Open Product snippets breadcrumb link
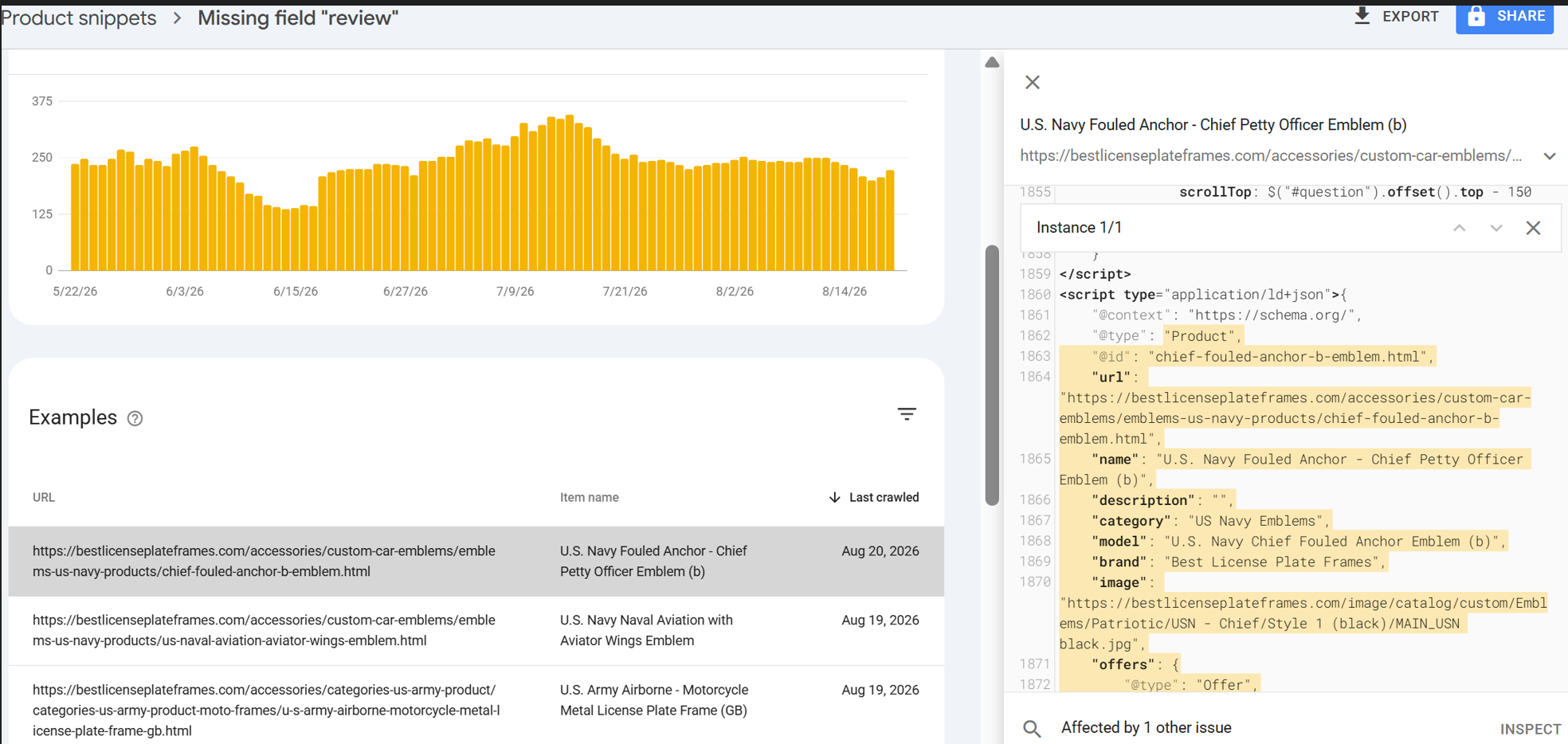This screenshot has height=744, width=1568. [x=79, y=18]
